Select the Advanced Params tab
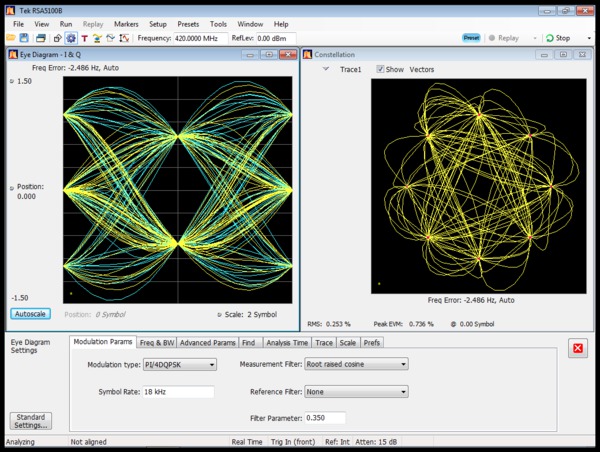The height and width of the screenshot is (452, 600). 208,342
